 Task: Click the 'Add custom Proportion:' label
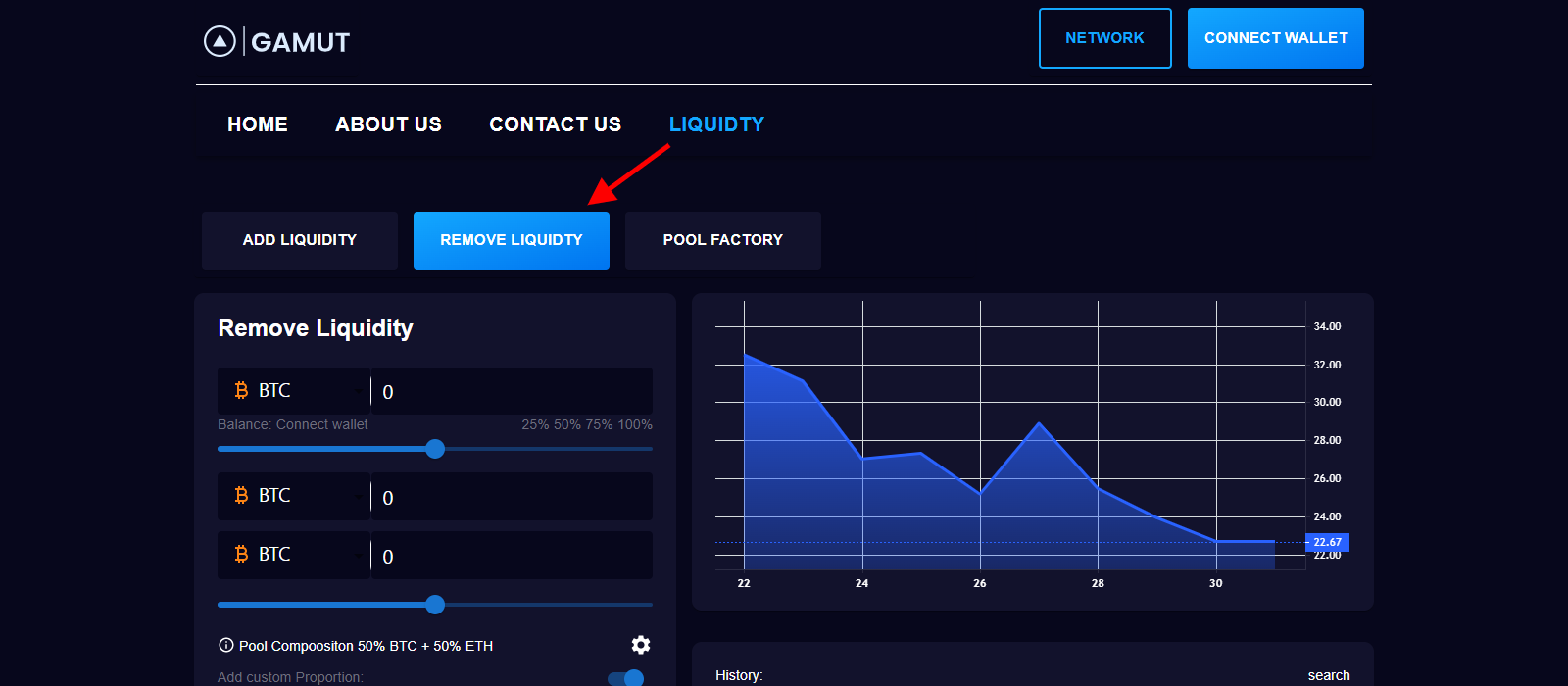pyautogui.click(x=290, y=677)
